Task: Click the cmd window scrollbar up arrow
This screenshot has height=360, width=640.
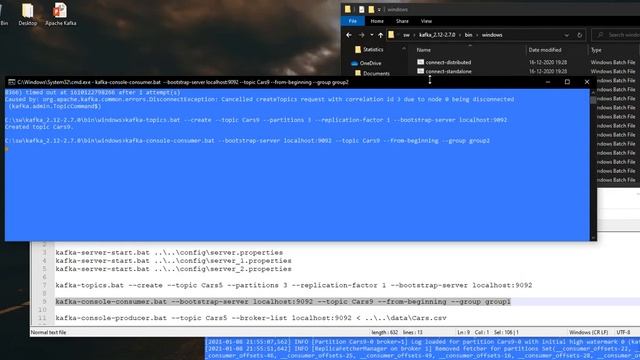Action: [x=593, y=92]
